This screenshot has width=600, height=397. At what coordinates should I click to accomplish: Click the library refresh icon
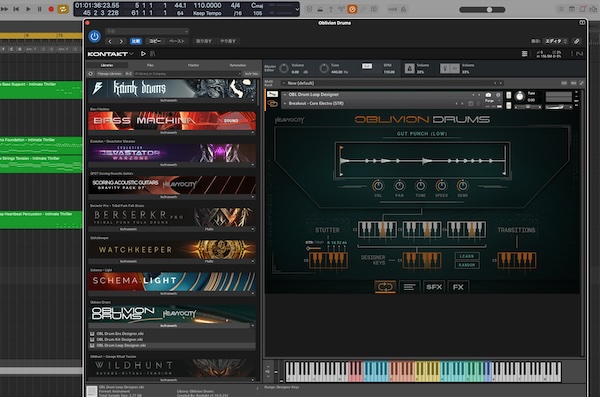(x=91, y=74)
